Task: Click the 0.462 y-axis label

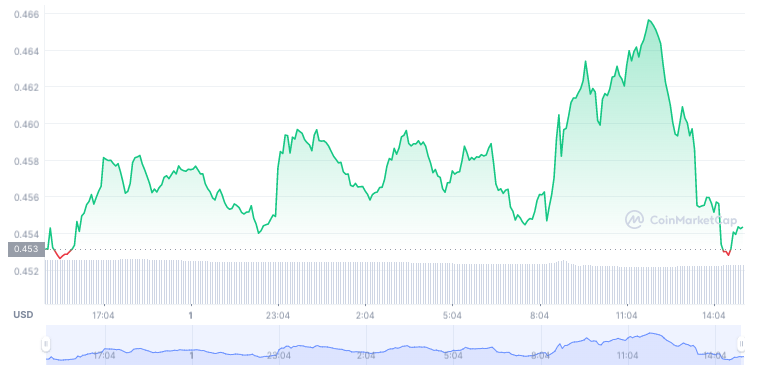Action: (26, 87)
